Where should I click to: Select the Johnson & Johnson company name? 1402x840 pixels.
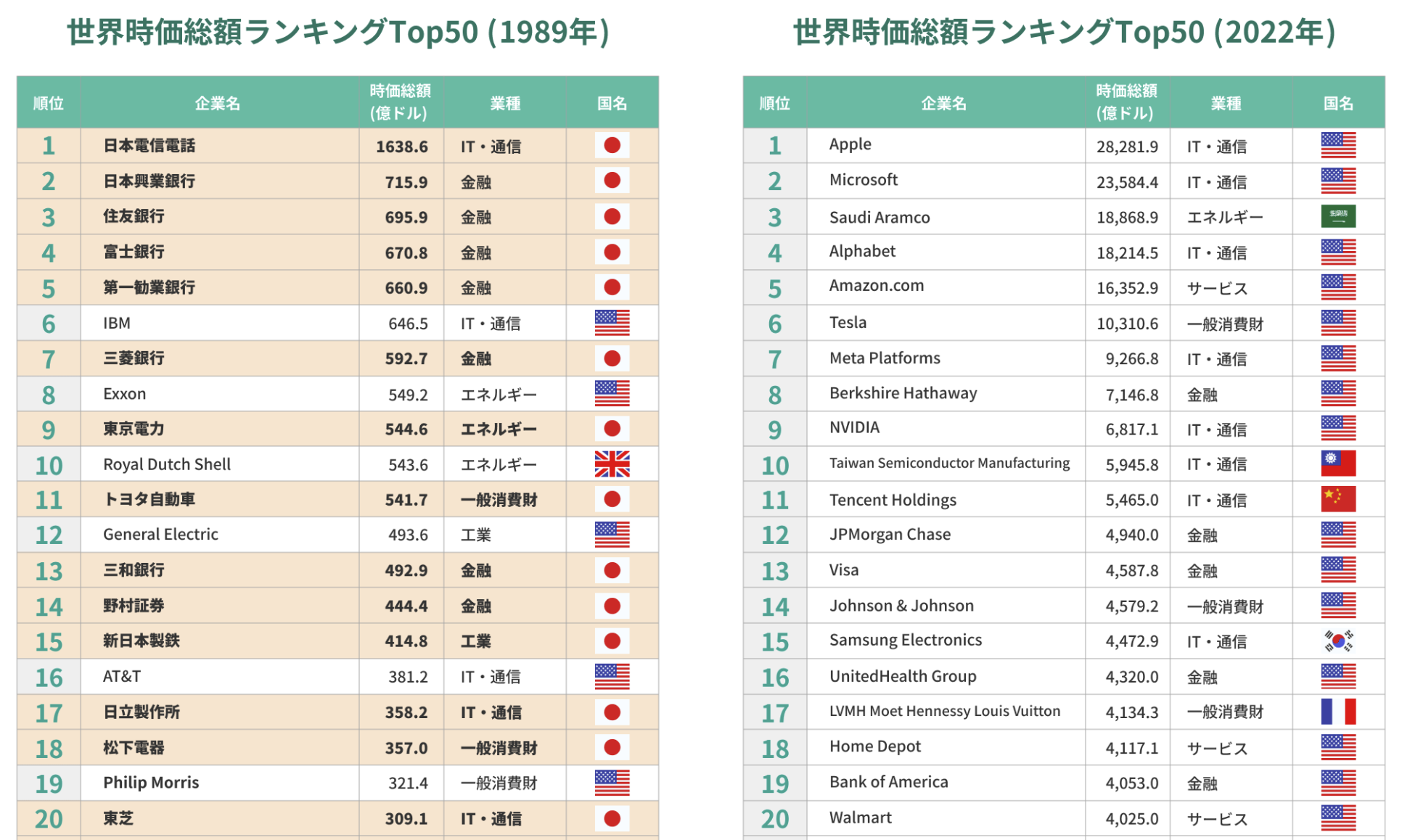pyautogui.click(x=901, y=606)
